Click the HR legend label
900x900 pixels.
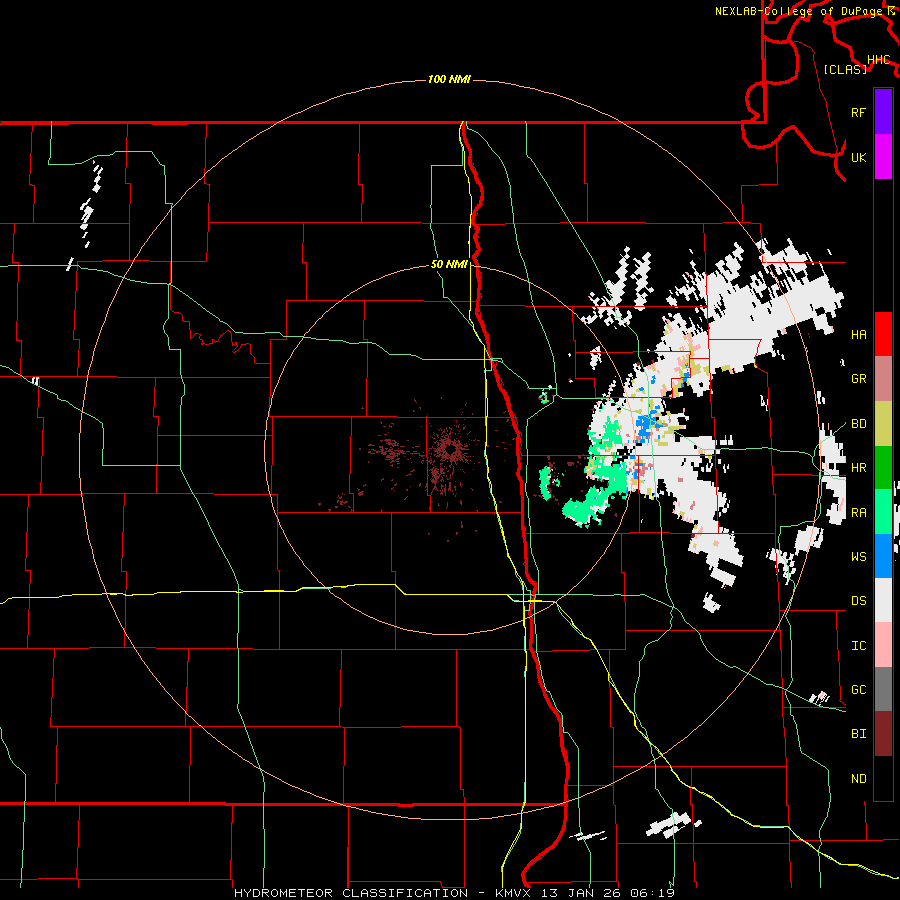pos(858,468)
